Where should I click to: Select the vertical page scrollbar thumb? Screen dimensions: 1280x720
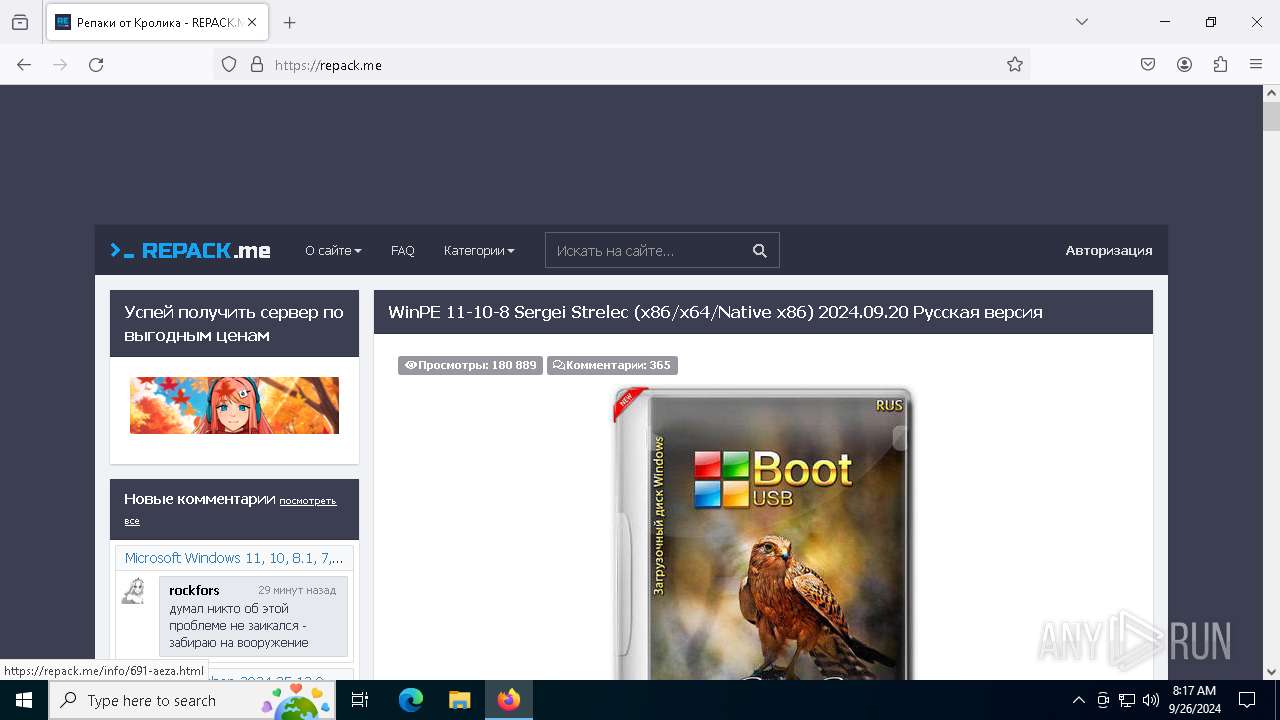[x=1271, y=116]
